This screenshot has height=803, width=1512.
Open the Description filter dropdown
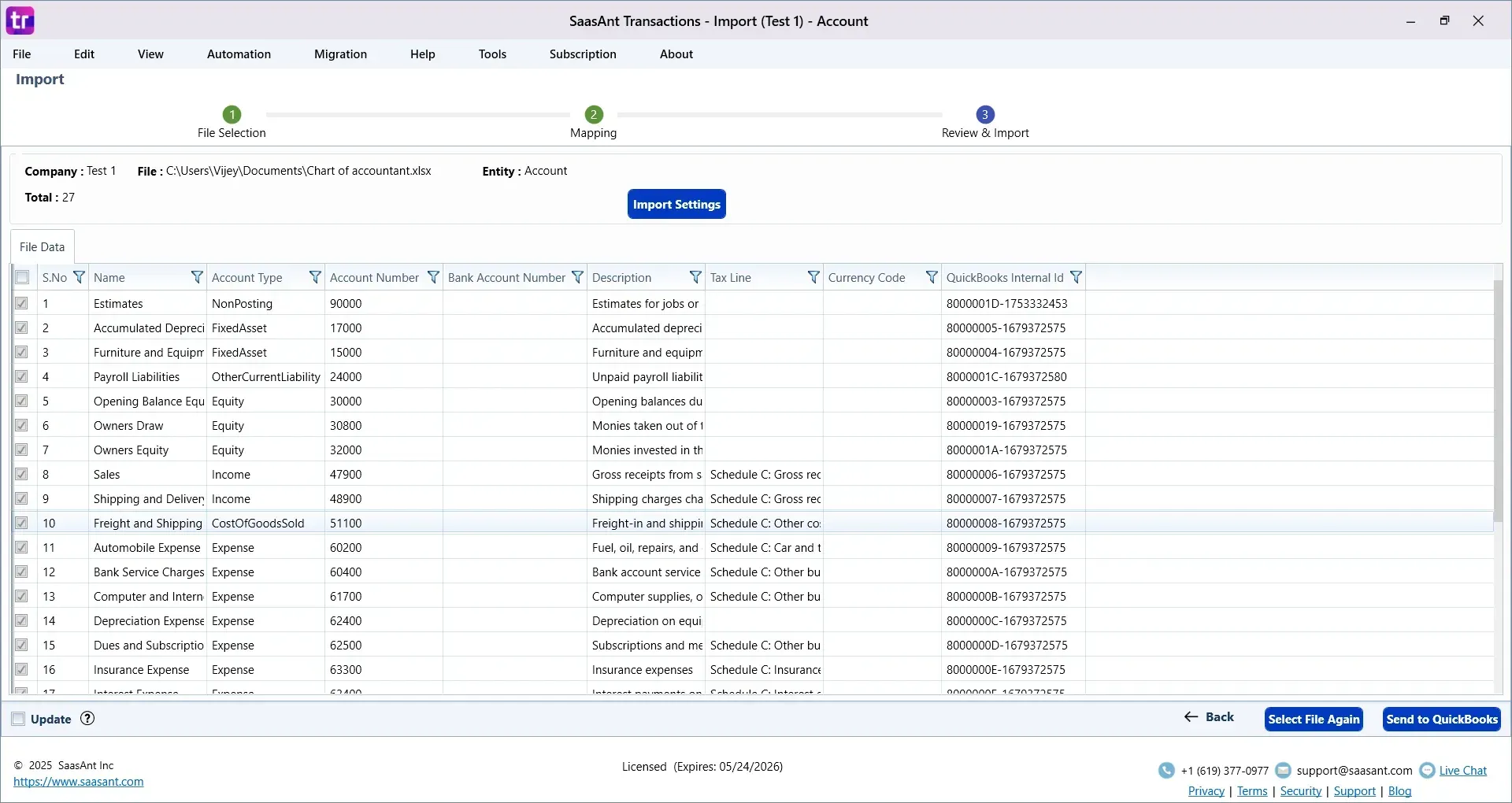click(695, 277)
